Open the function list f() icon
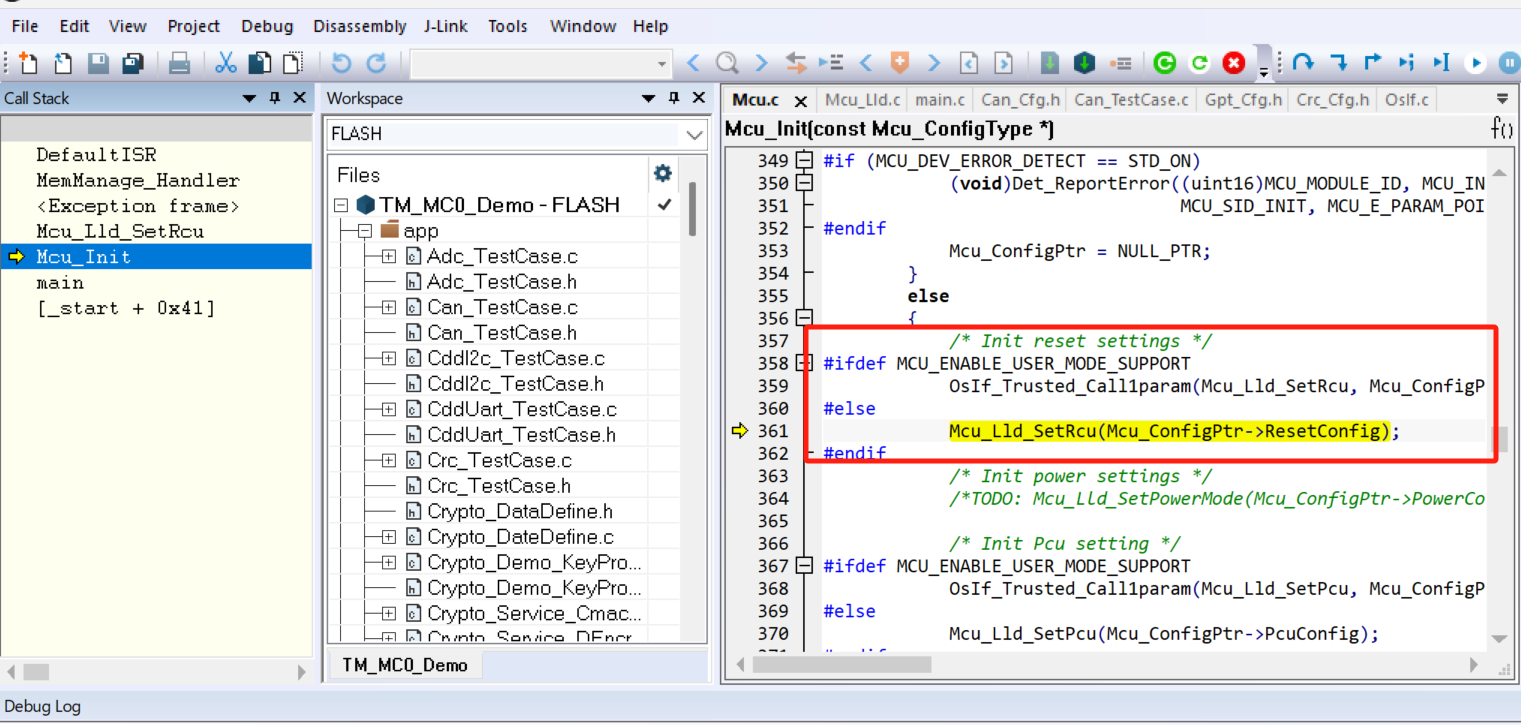The width and height of the screenshot is (1521, 725). (x=1501, y=128)
